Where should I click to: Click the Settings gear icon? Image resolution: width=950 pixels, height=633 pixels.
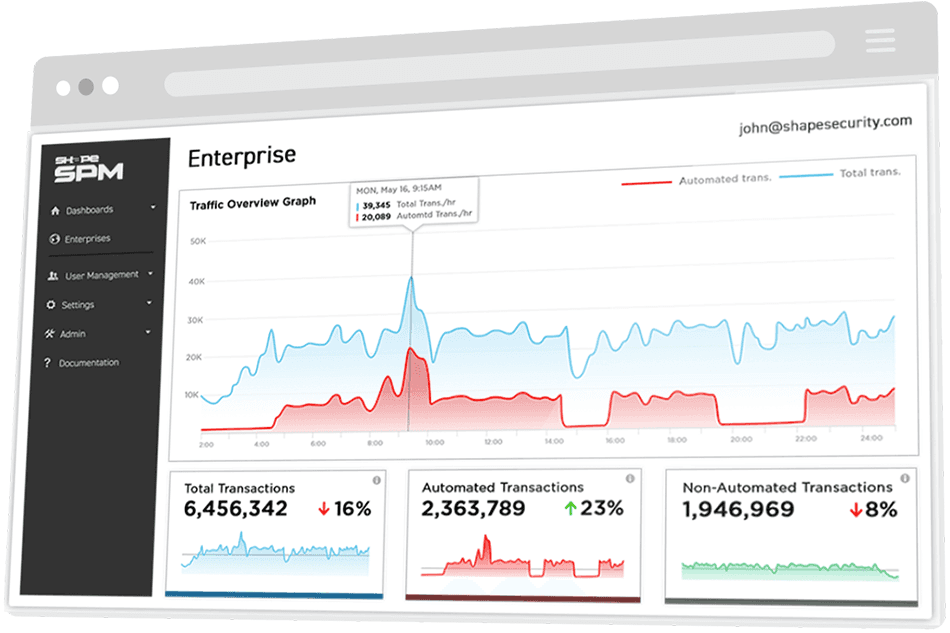click(x=51, y=304)
